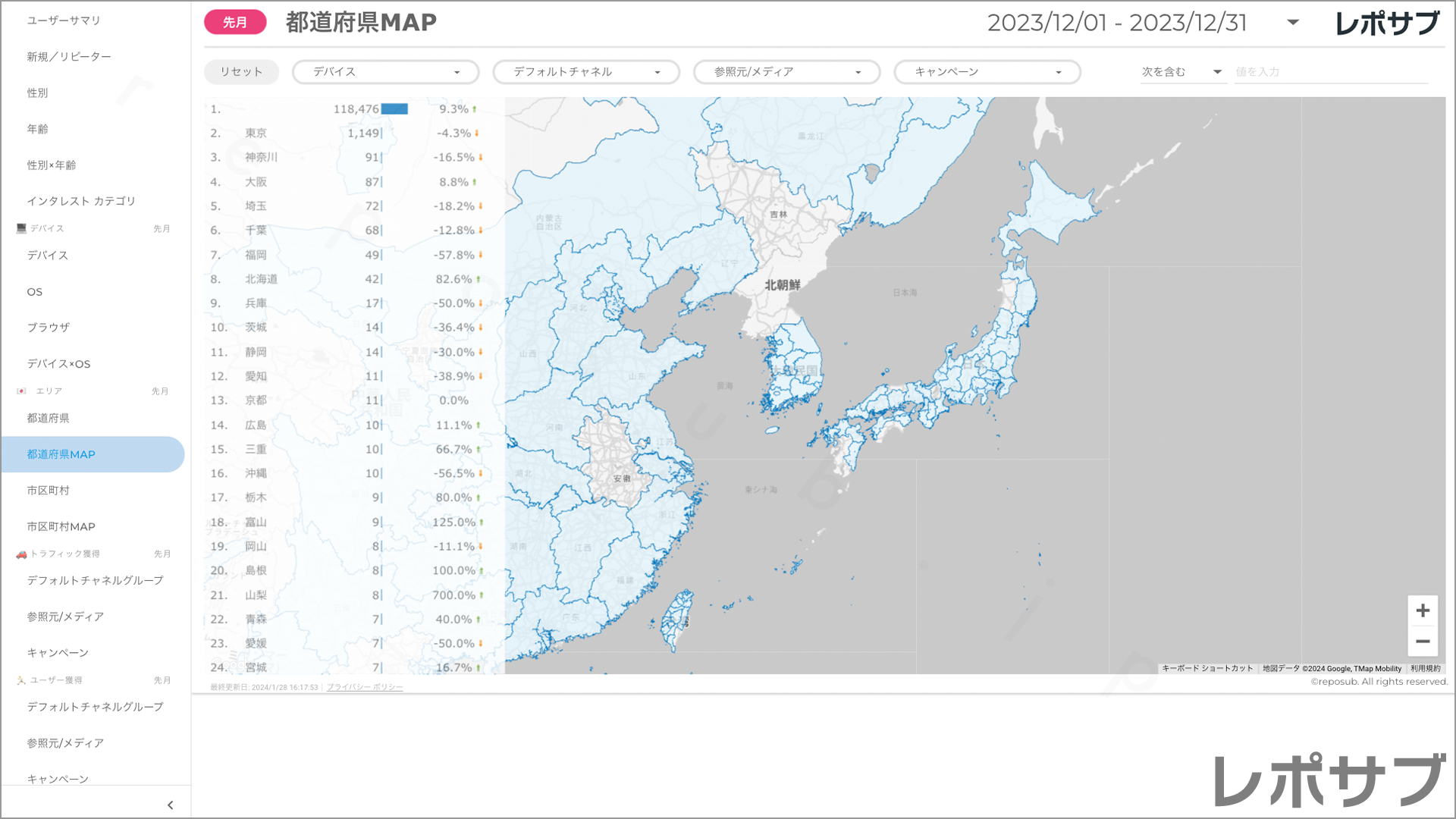Viewport: 1456px width, 819px height.
Task: Open the プライバシーポリシー link
Action: pyautogui.click(x=365, y=688)
